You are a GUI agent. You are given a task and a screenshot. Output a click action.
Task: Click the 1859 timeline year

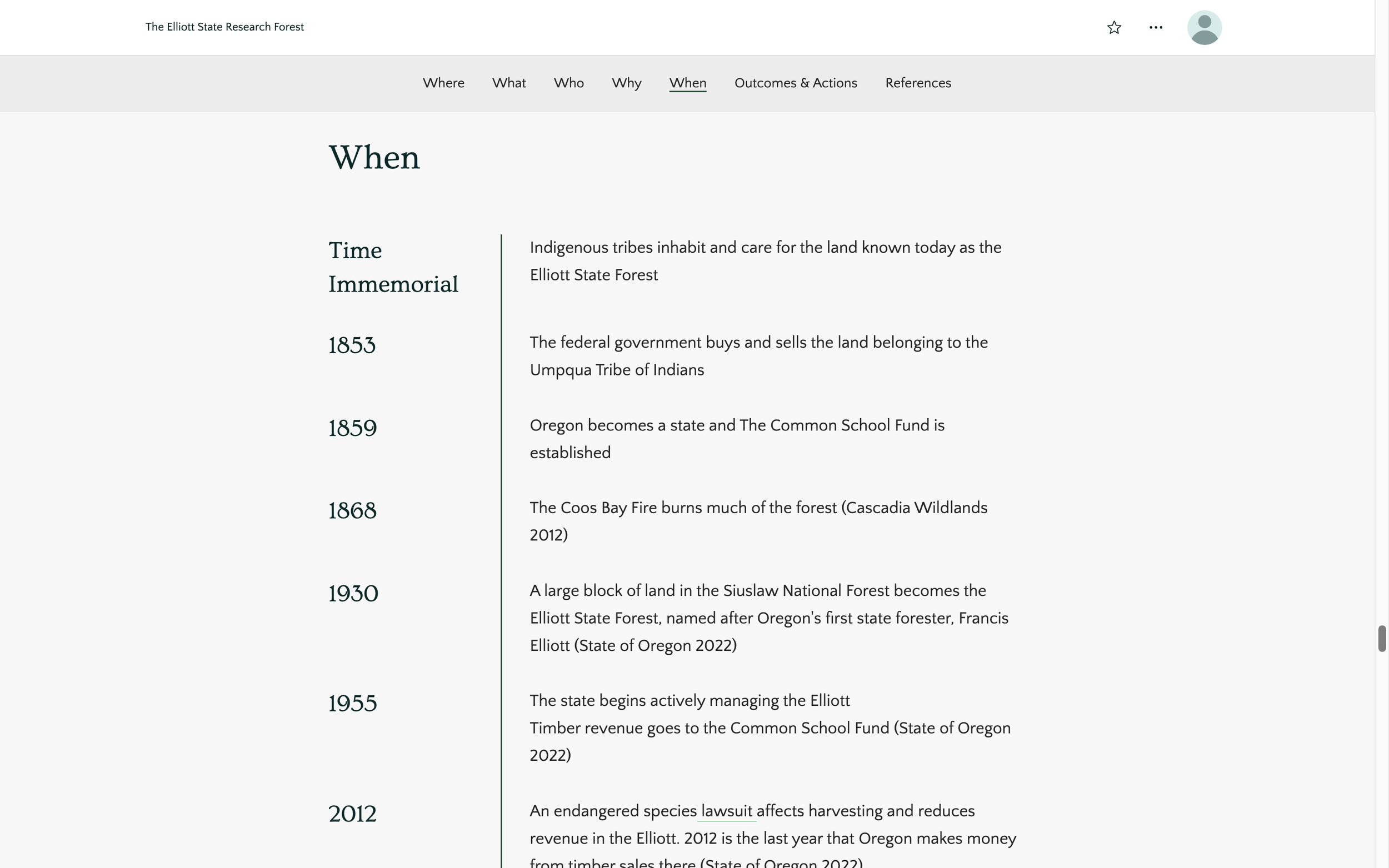352,428
